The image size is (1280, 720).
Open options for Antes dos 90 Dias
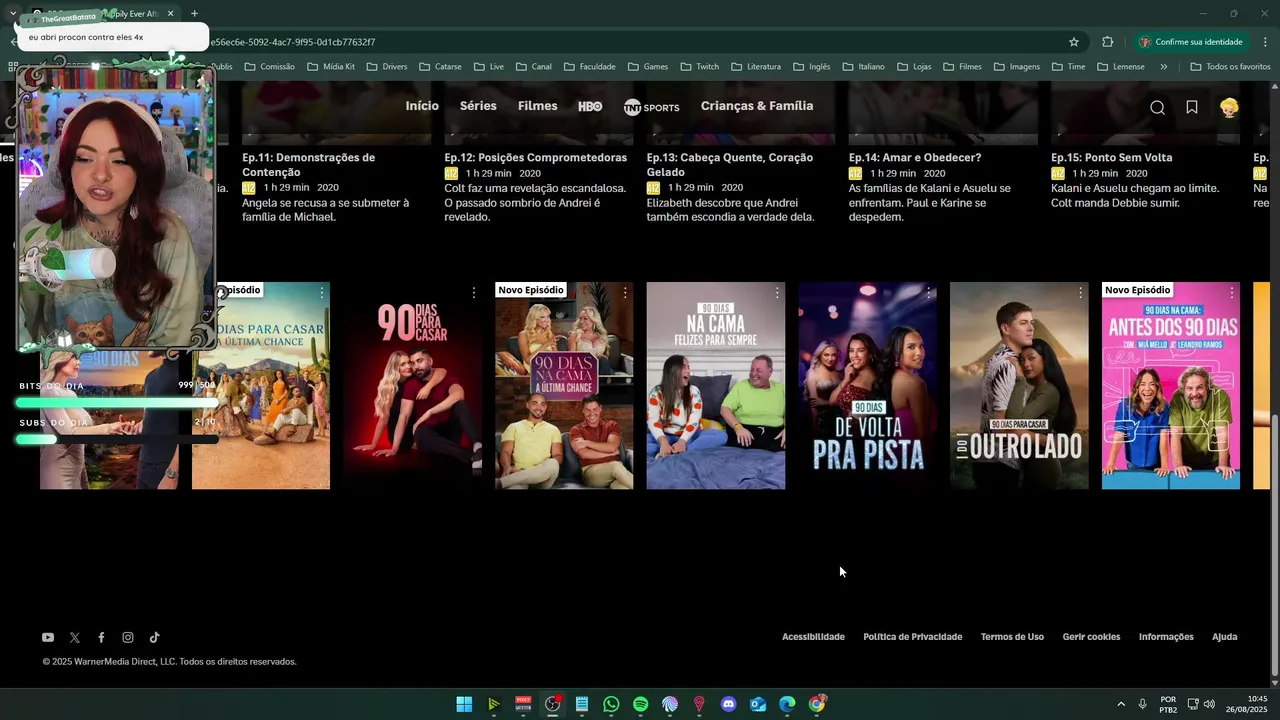[x=1231, y=293]
